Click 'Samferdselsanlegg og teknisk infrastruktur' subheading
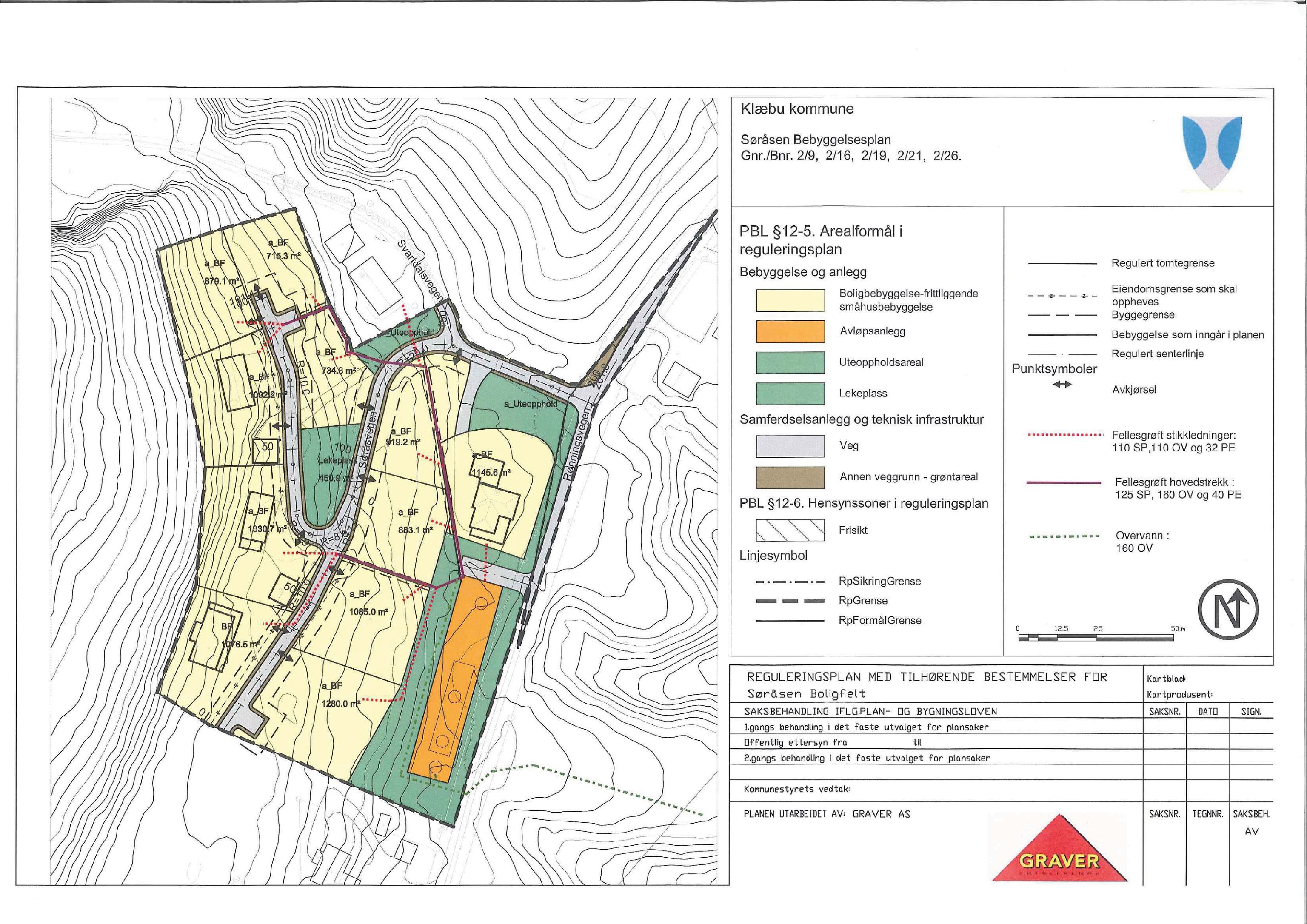This screenshot has height=924, width=1307. [x=861, y=420]
